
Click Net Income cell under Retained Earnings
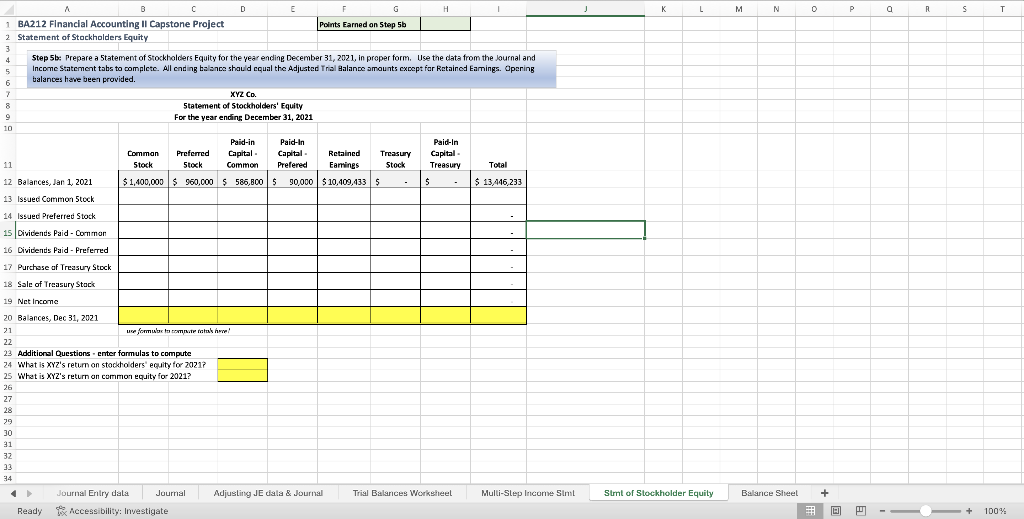(344, 300)
